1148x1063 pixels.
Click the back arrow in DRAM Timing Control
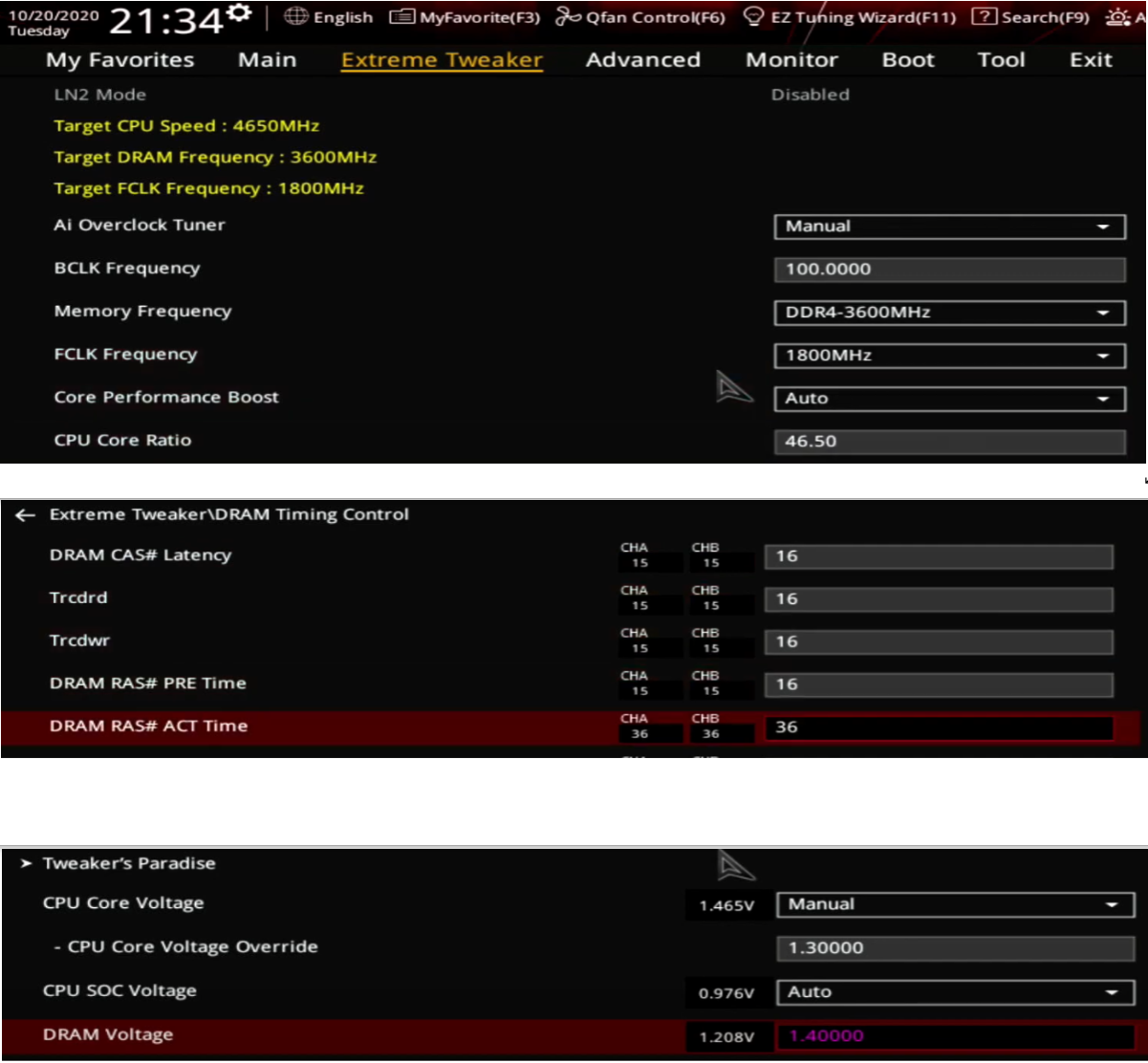(25, 515)
